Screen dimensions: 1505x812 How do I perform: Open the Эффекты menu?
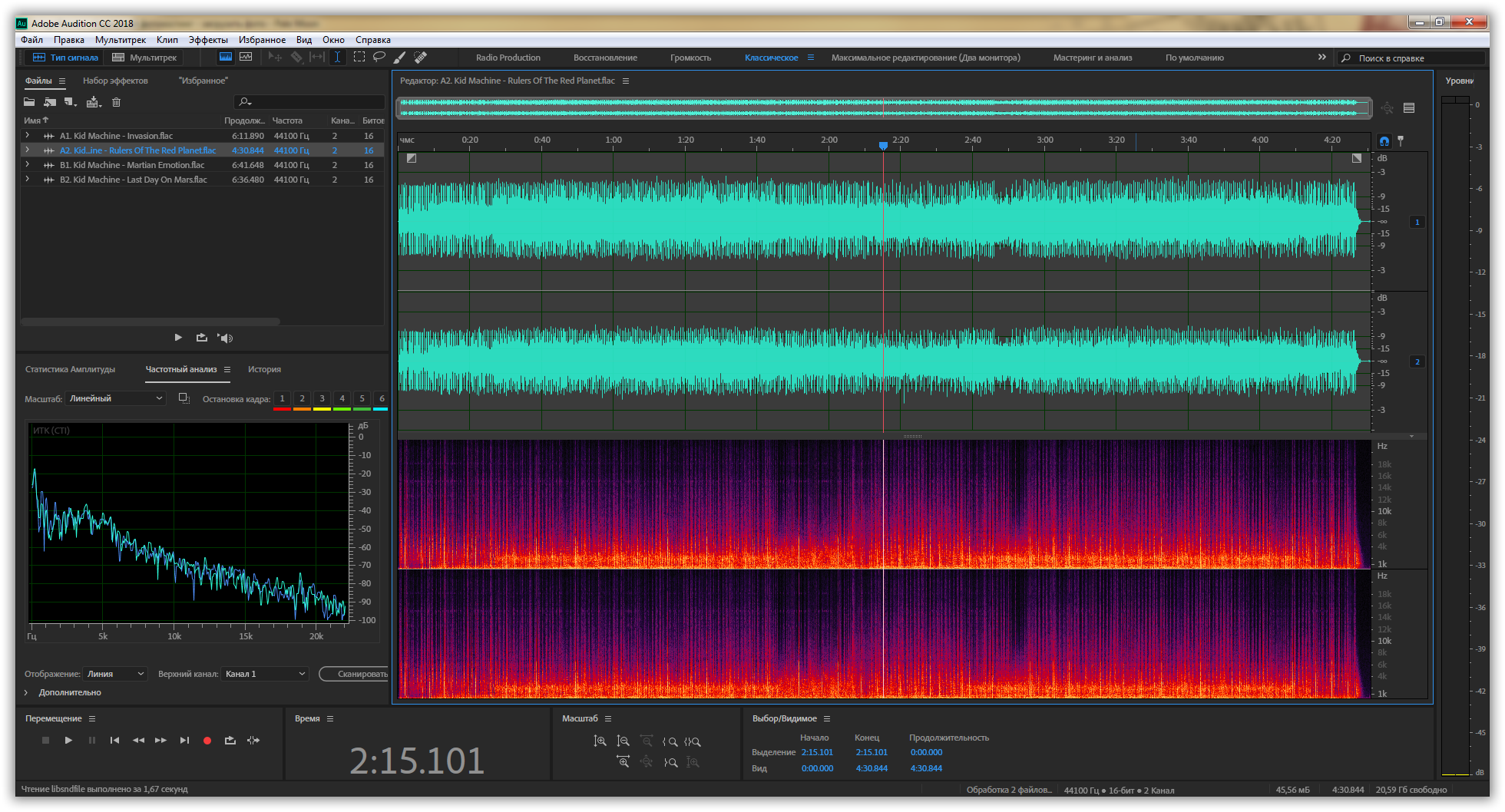(208, 40)
